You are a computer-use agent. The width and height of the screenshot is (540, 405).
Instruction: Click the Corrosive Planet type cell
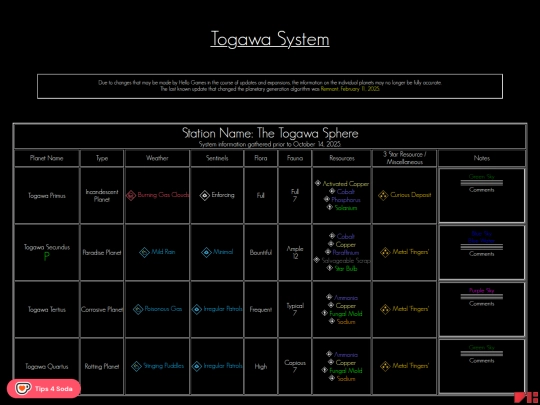102,310
